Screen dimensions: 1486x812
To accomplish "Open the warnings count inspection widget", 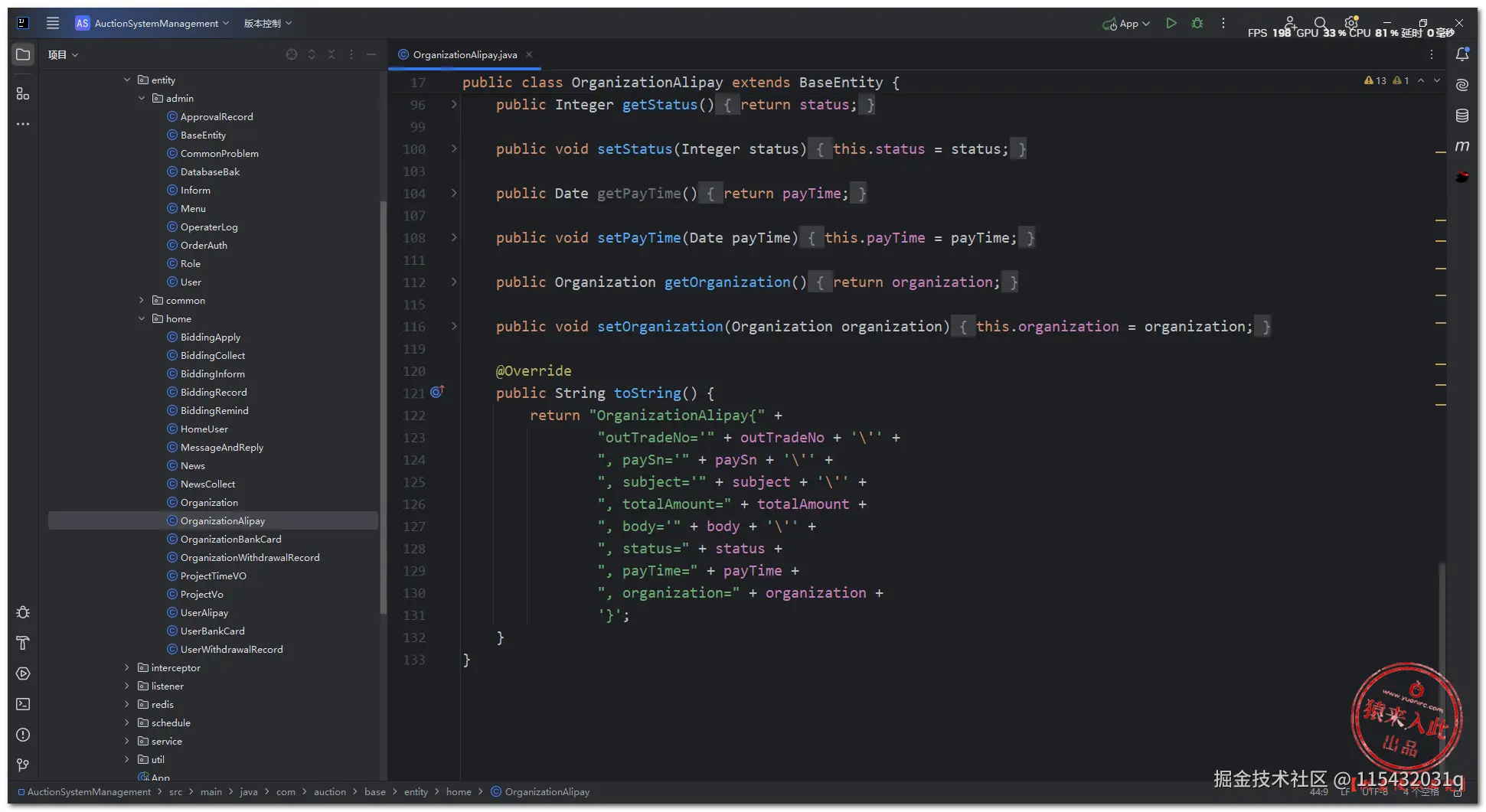I will tap(1386, 80).
